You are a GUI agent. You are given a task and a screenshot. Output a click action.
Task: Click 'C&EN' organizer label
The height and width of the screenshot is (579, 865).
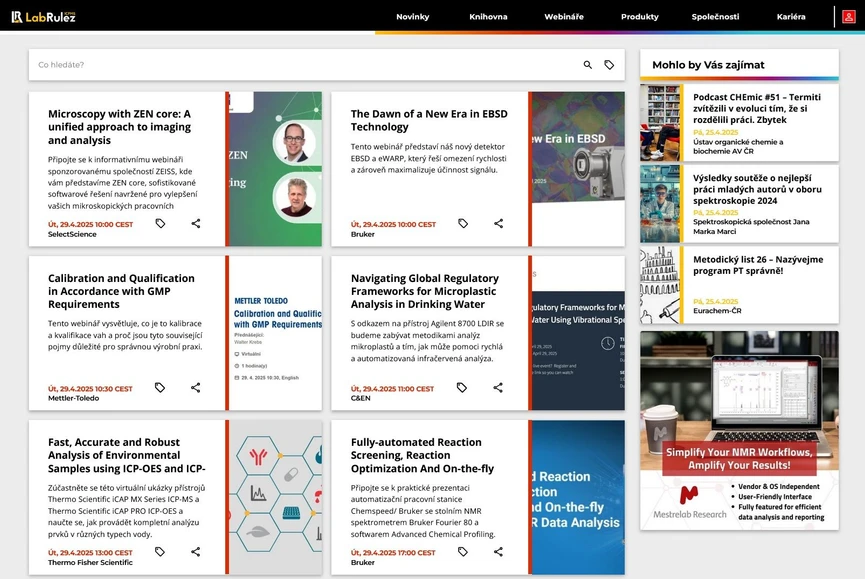pyautogui.click(x=361, y=398)
